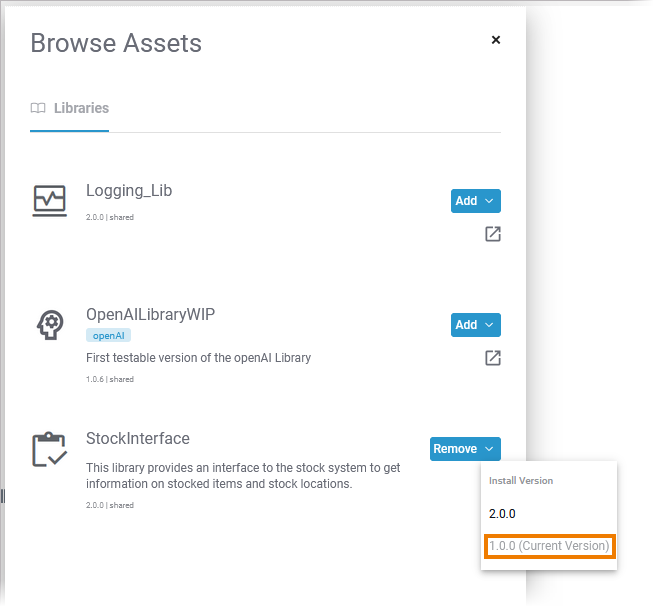The height and width of the screenshot is (607, 654).
Task: Click the book icon beside Libraries
Action: click(38, 108)
